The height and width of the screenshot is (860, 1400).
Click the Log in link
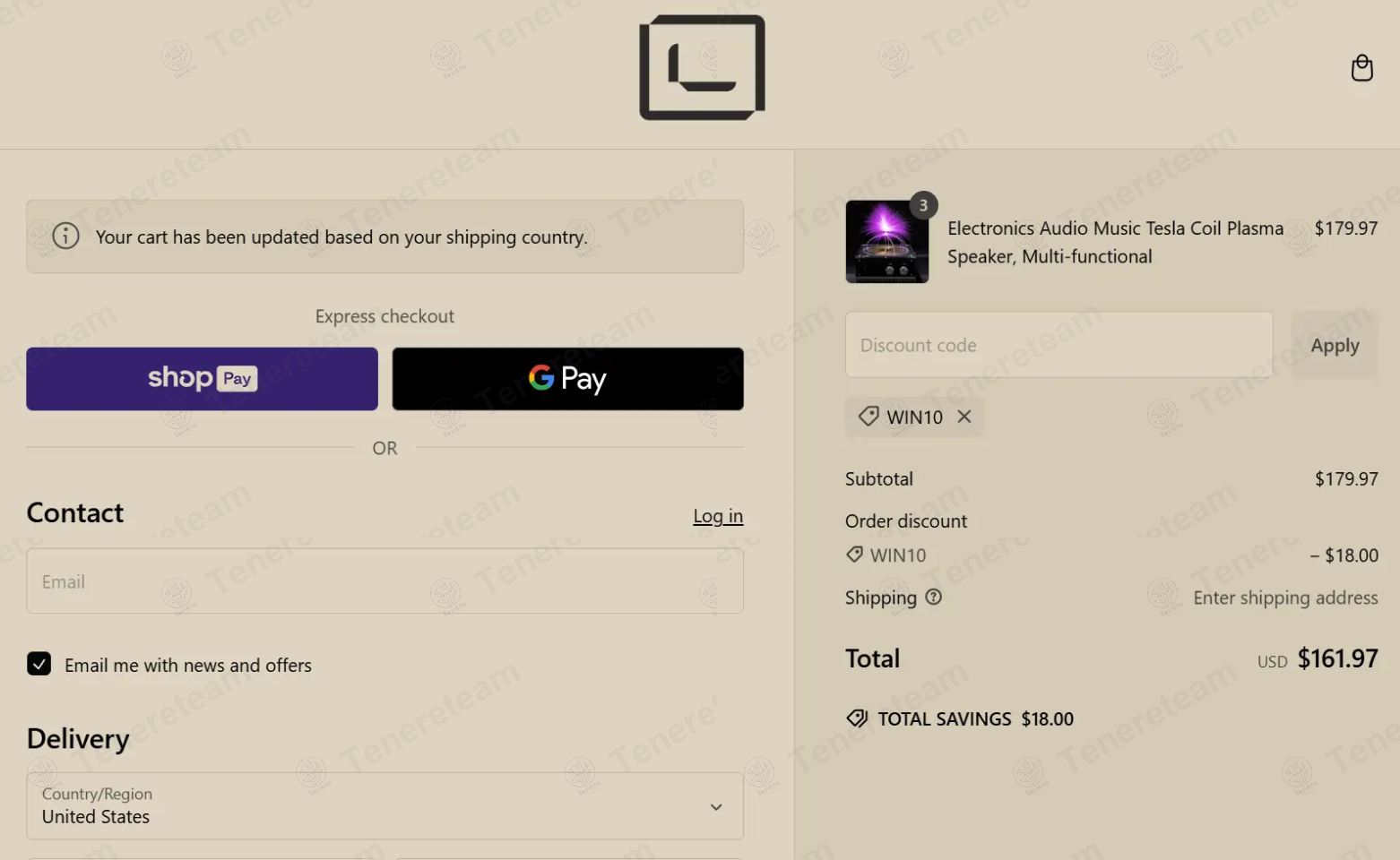(x=717, y=516)
